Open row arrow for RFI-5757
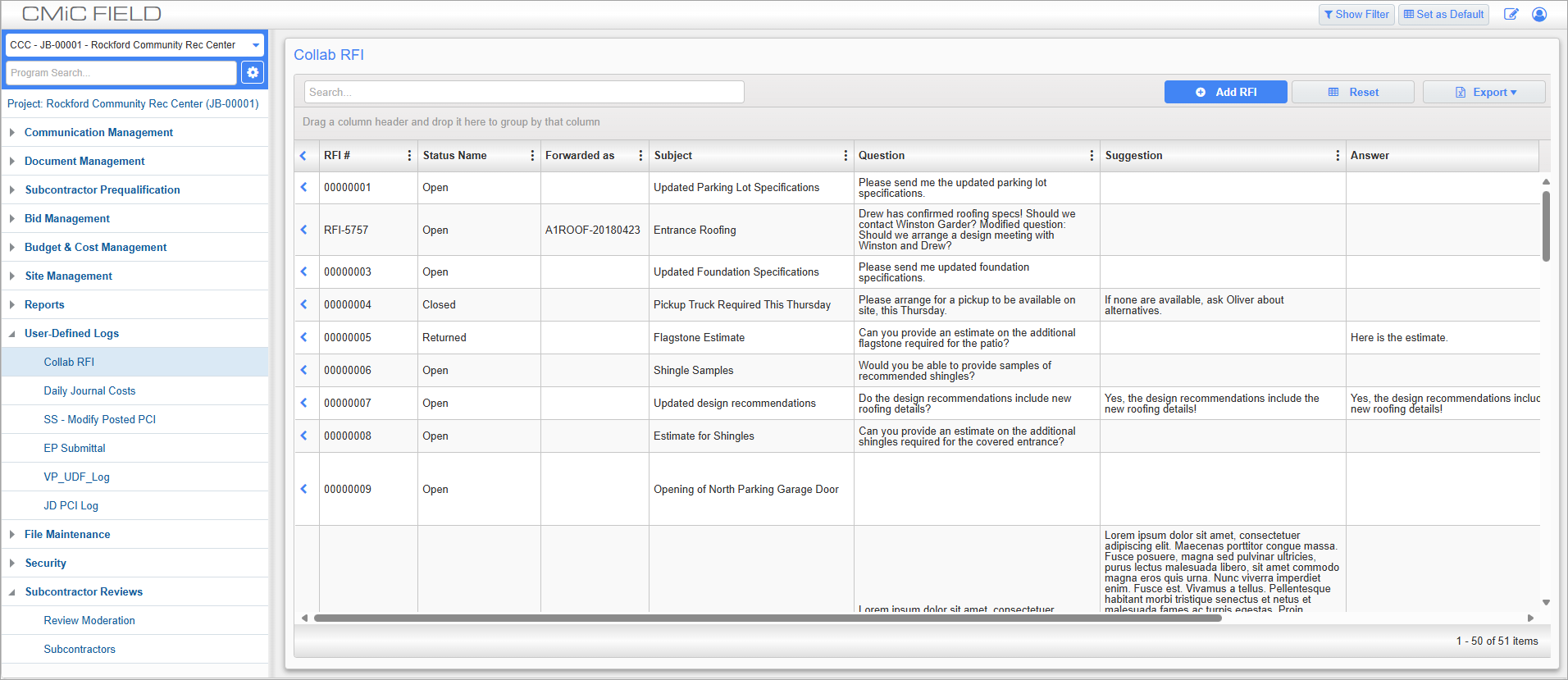The image size is (1568, 680). (x=303, y=230)
